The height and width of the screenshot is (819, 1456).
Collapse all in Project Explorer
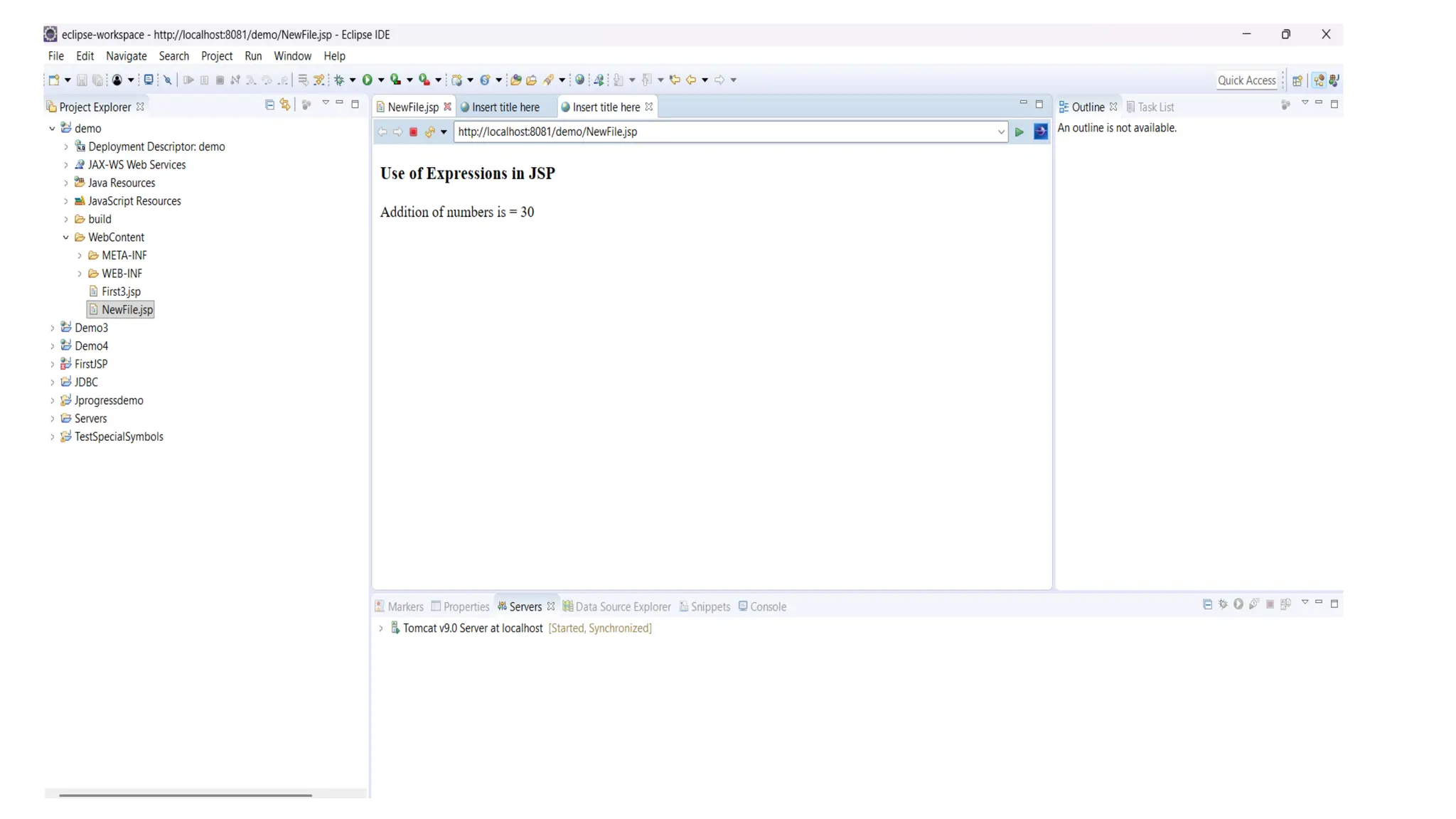coord(269,105)
